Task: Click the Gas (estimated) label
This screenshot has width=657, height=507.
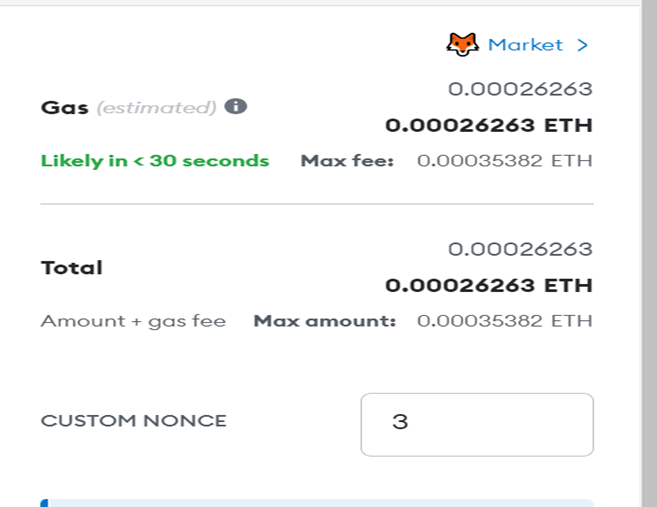Action: 128,108
